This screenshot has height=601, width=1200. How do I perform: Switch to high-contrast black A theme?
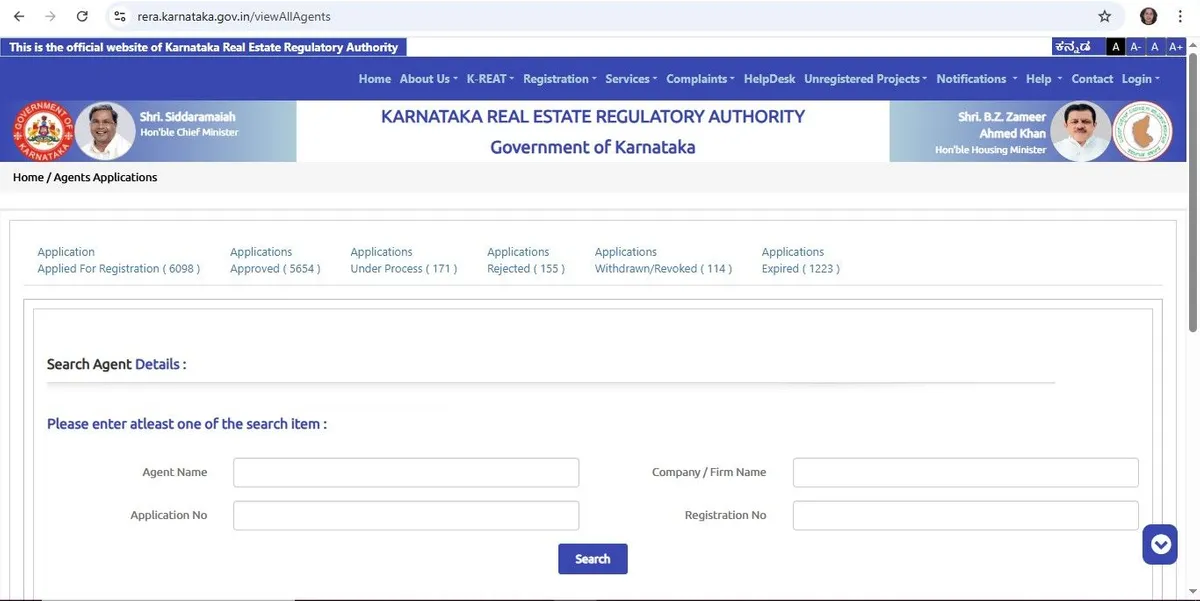tap(1116, 47)
